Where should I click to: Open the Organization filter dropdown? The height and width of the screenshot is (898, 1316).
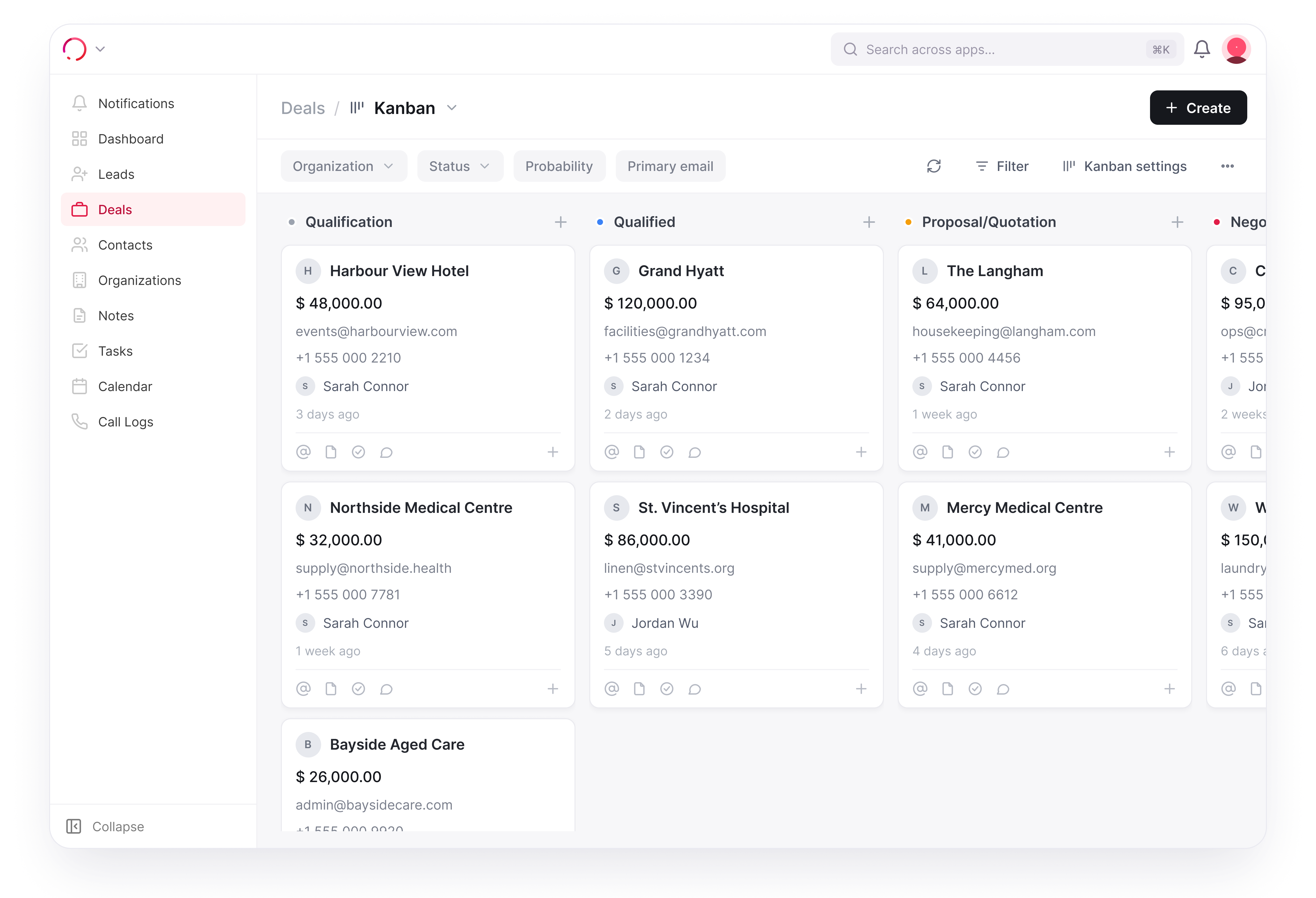(x=344, y=166)
